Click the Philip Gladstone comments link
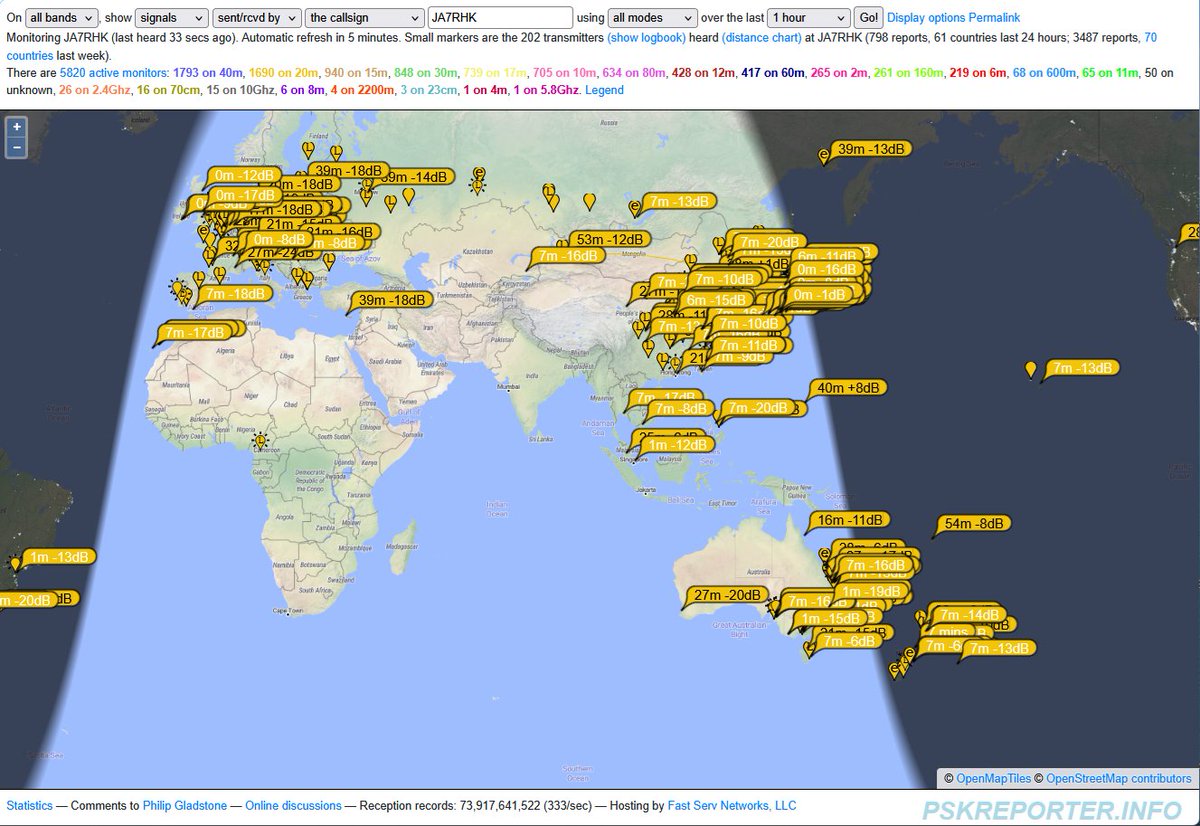 point(186,805)
